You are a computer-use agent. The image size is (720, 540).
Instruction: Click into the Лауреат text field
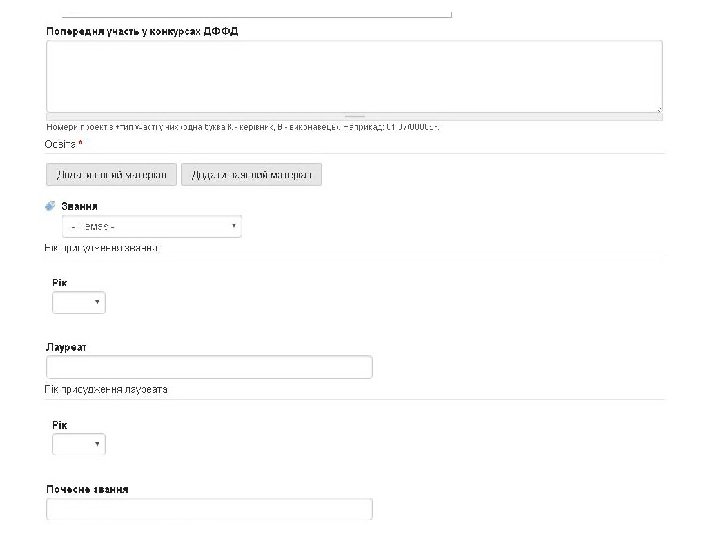[x=209, y=367]
